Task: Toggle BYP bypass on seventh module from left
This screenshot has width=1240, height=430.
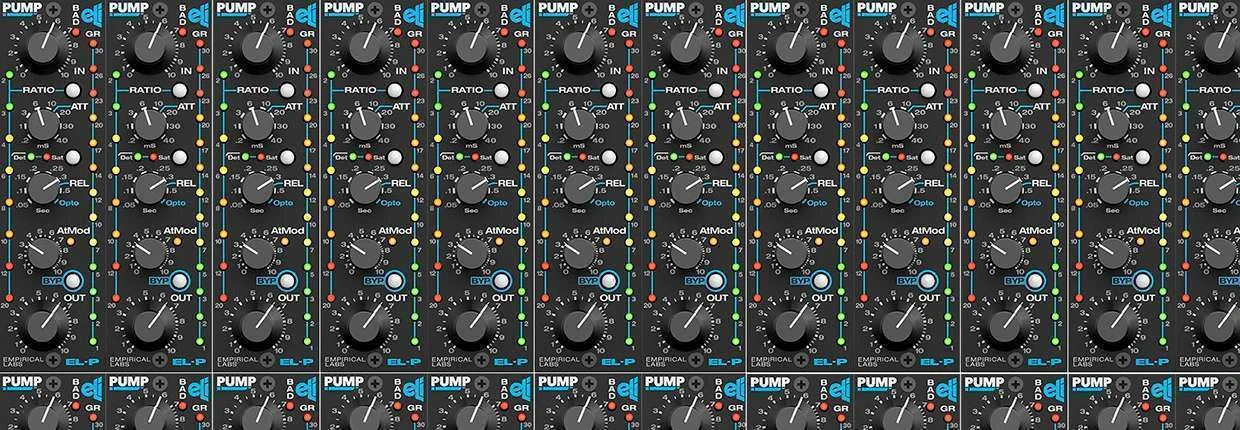Action: [716, 281]
